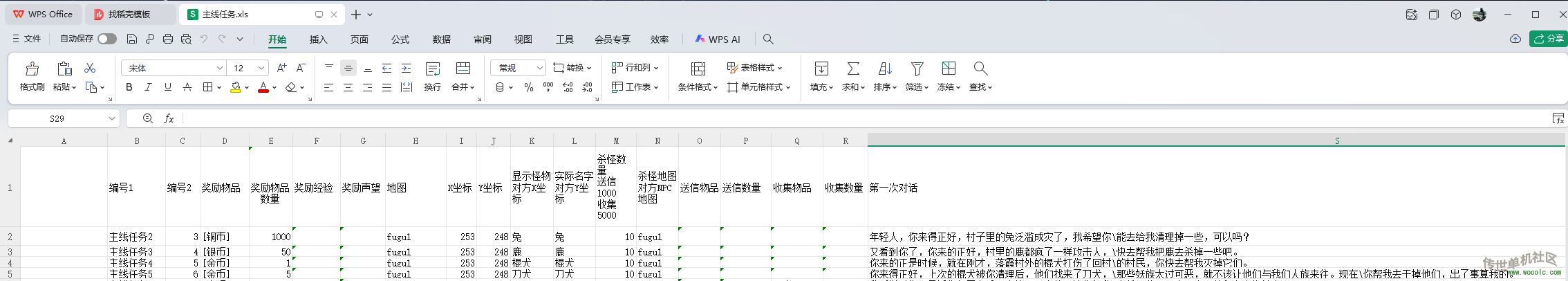Switch to the Insert (插入) ribbon tab
Viewport: 1568px width, 281px height.
(x=318, y=39)
